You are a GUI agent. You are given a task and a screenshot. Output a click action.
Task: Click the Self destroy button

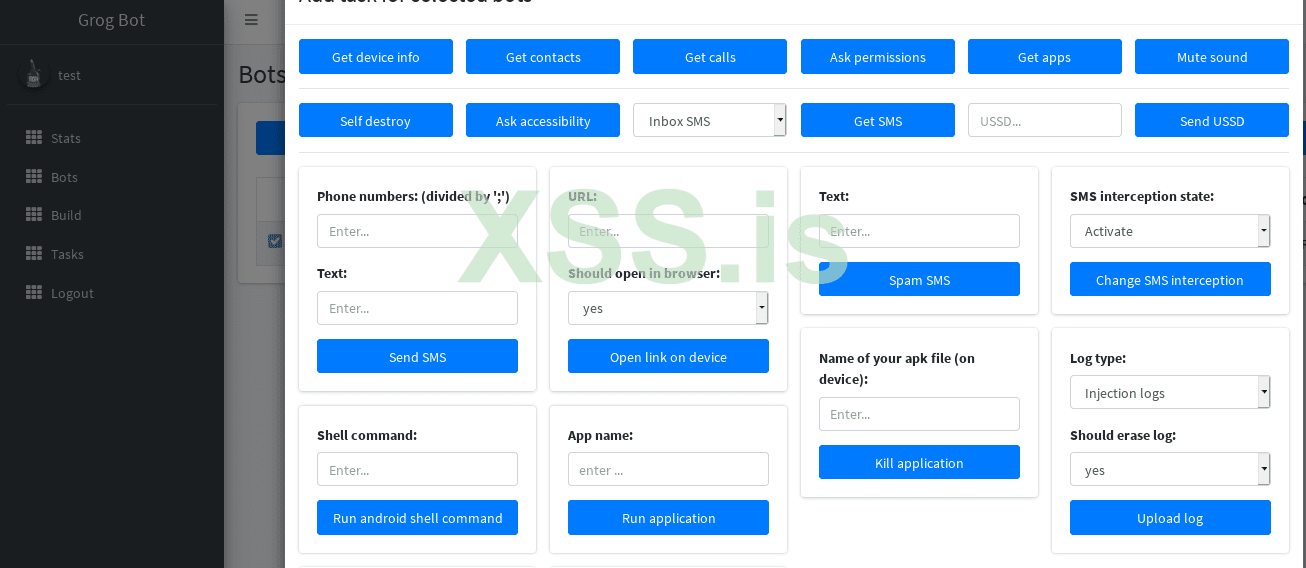pyautogui.click(x=376, y=120)
